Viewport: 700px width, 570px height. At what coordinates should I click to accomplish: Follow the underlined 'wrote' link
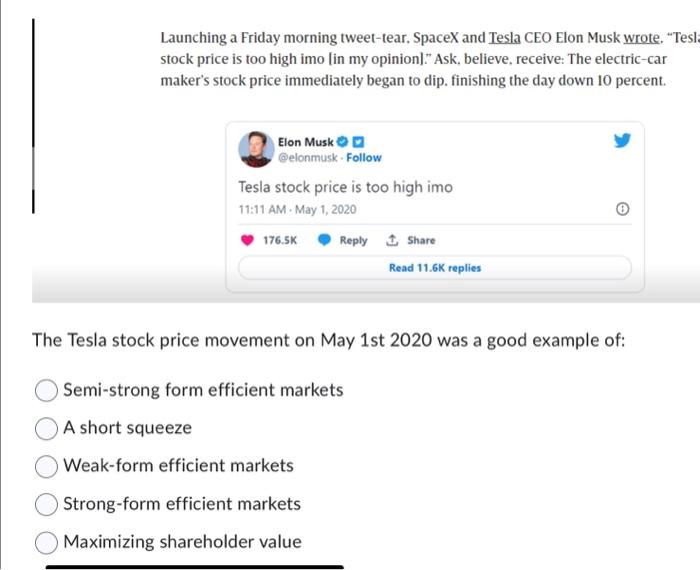pos(641,37)
